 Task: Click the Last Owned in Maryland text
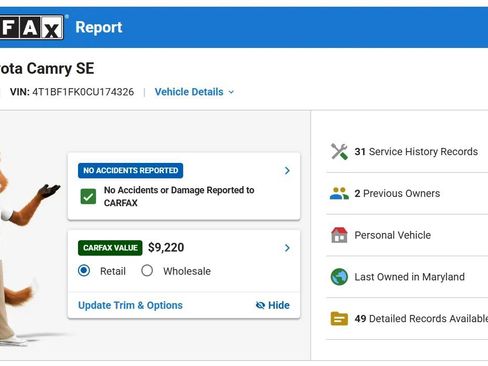coord(409,277)
